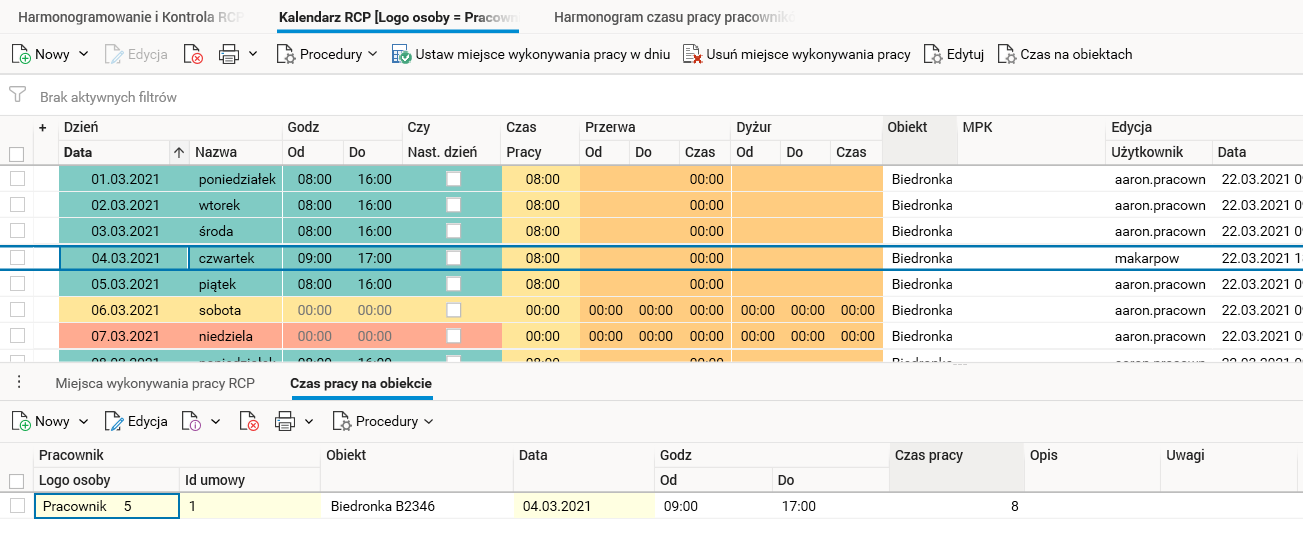The height and width of the screenshot is (550, 1303).
Task: Sort by the Data column header
Action: [x=115, y=152]
